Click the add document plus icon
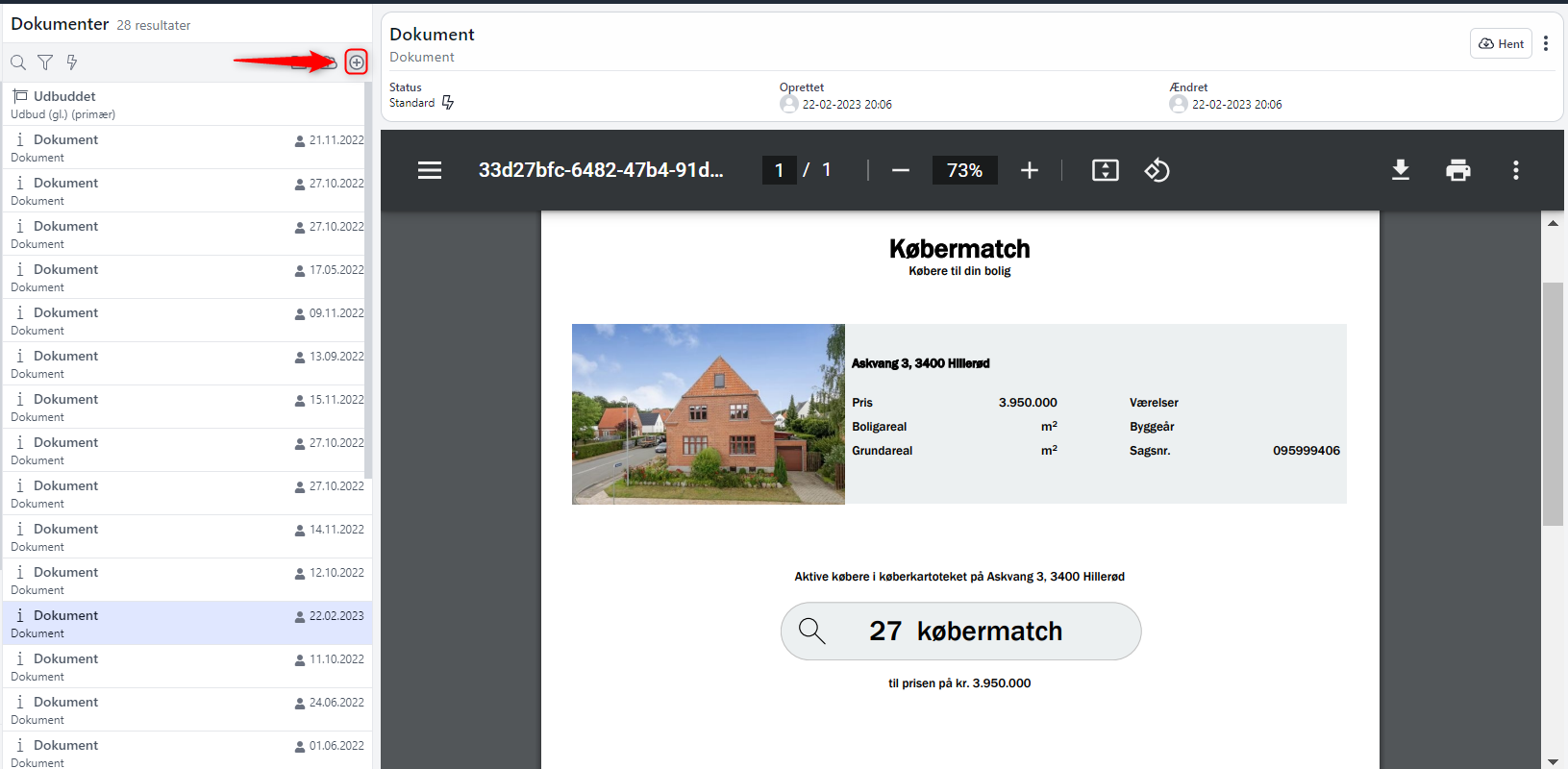Image resolution: width=1568 pixels, height=769 pixels. pos(356,62)
